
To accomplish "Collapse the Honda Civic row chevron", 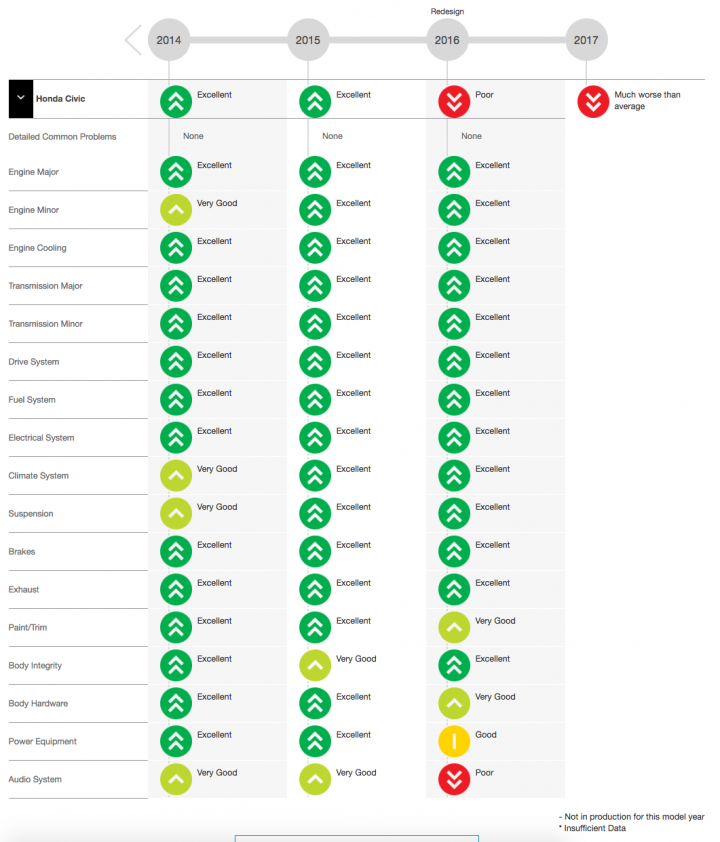I will pyautogui.click(x=20, y=98).
